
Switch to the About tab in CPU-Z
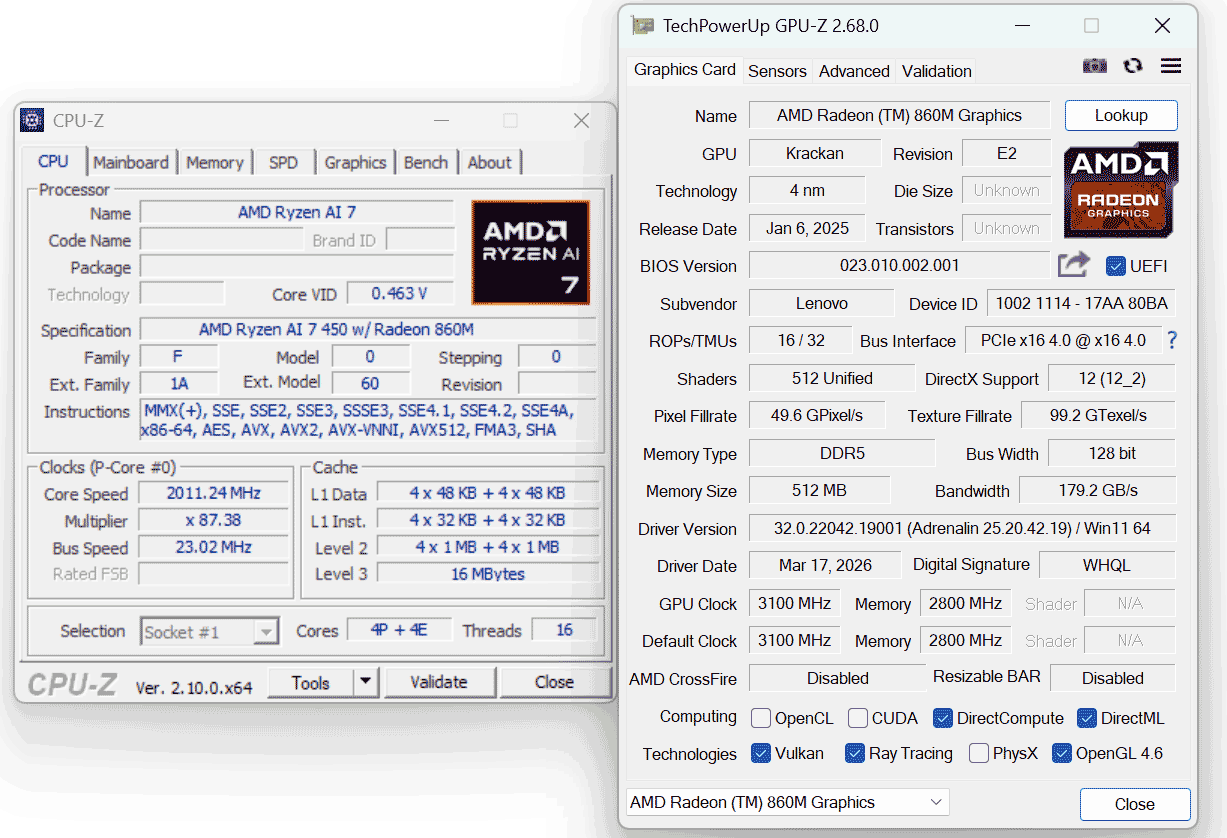click(489, 162)
